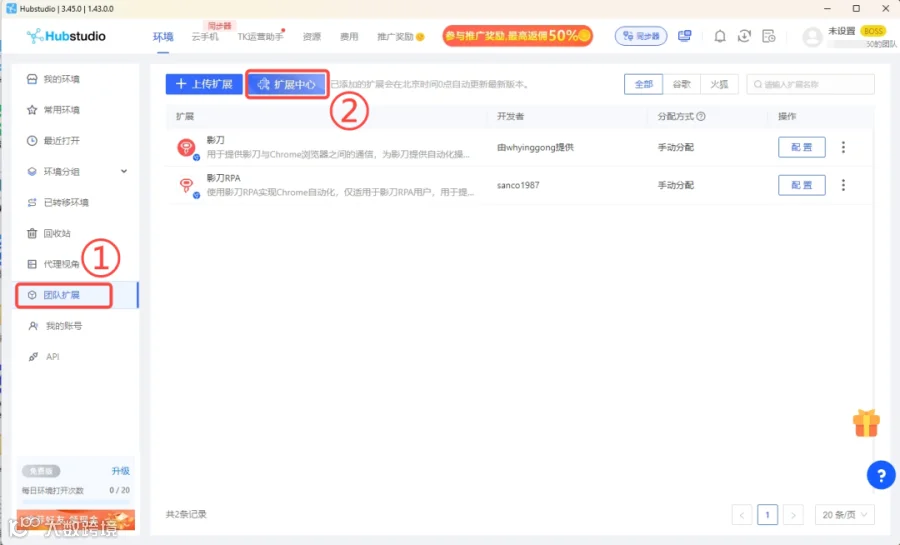The width and height of the screenshot is (900, 545).
Task: Click the 上传扩展 button
Action: click(x=204, y=84)
